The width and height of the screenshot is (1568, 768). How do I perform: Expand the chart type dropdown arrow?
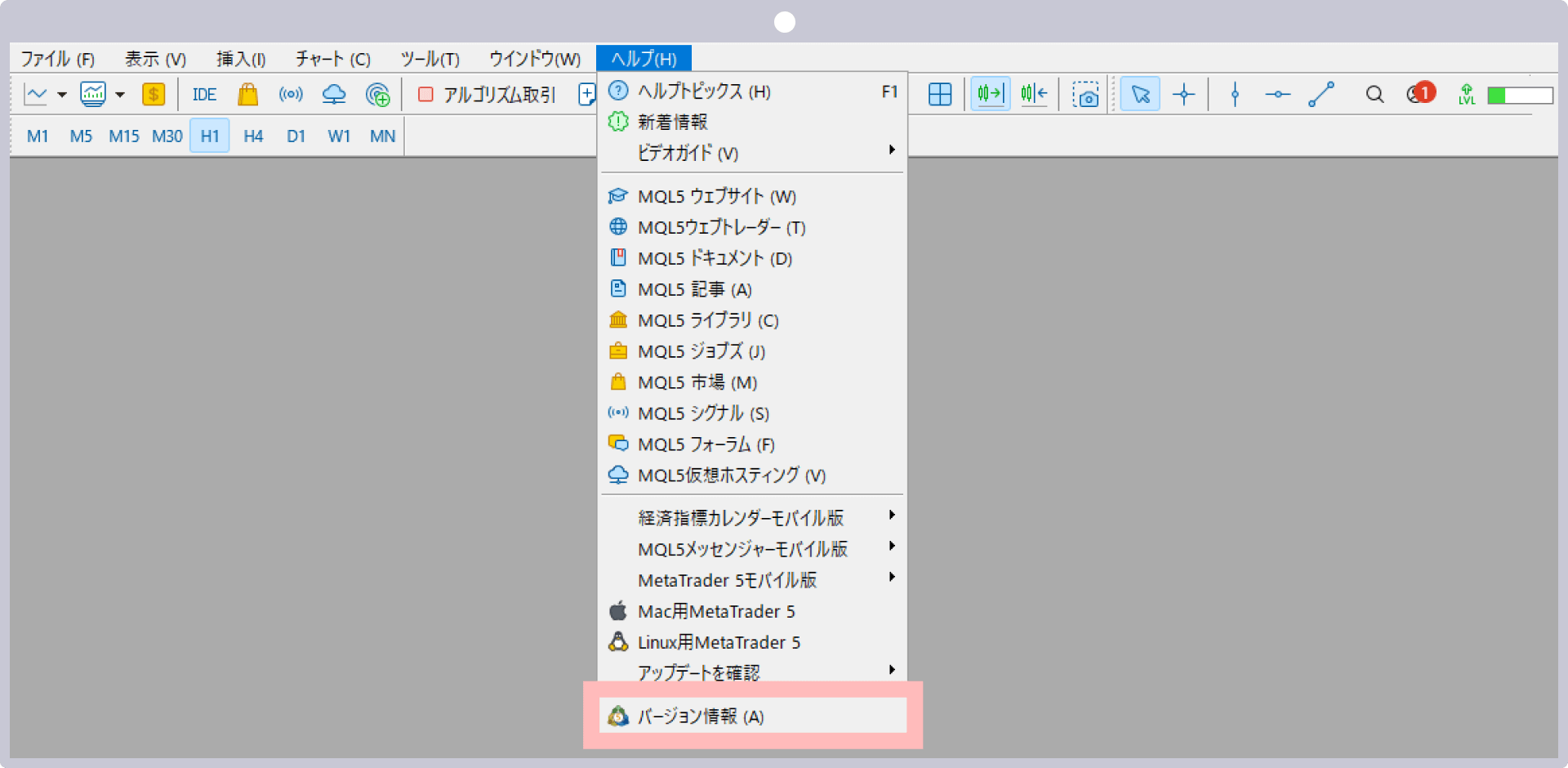pos(62,95)
